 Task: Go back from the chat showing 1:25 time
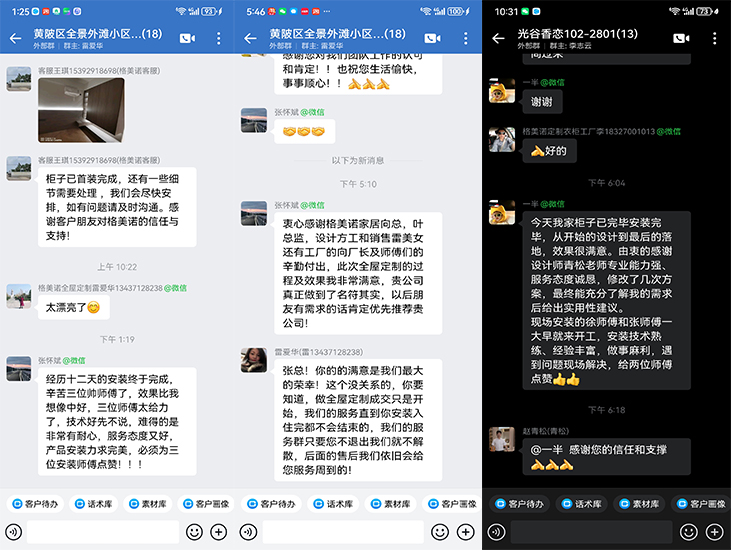coord(15,38)
